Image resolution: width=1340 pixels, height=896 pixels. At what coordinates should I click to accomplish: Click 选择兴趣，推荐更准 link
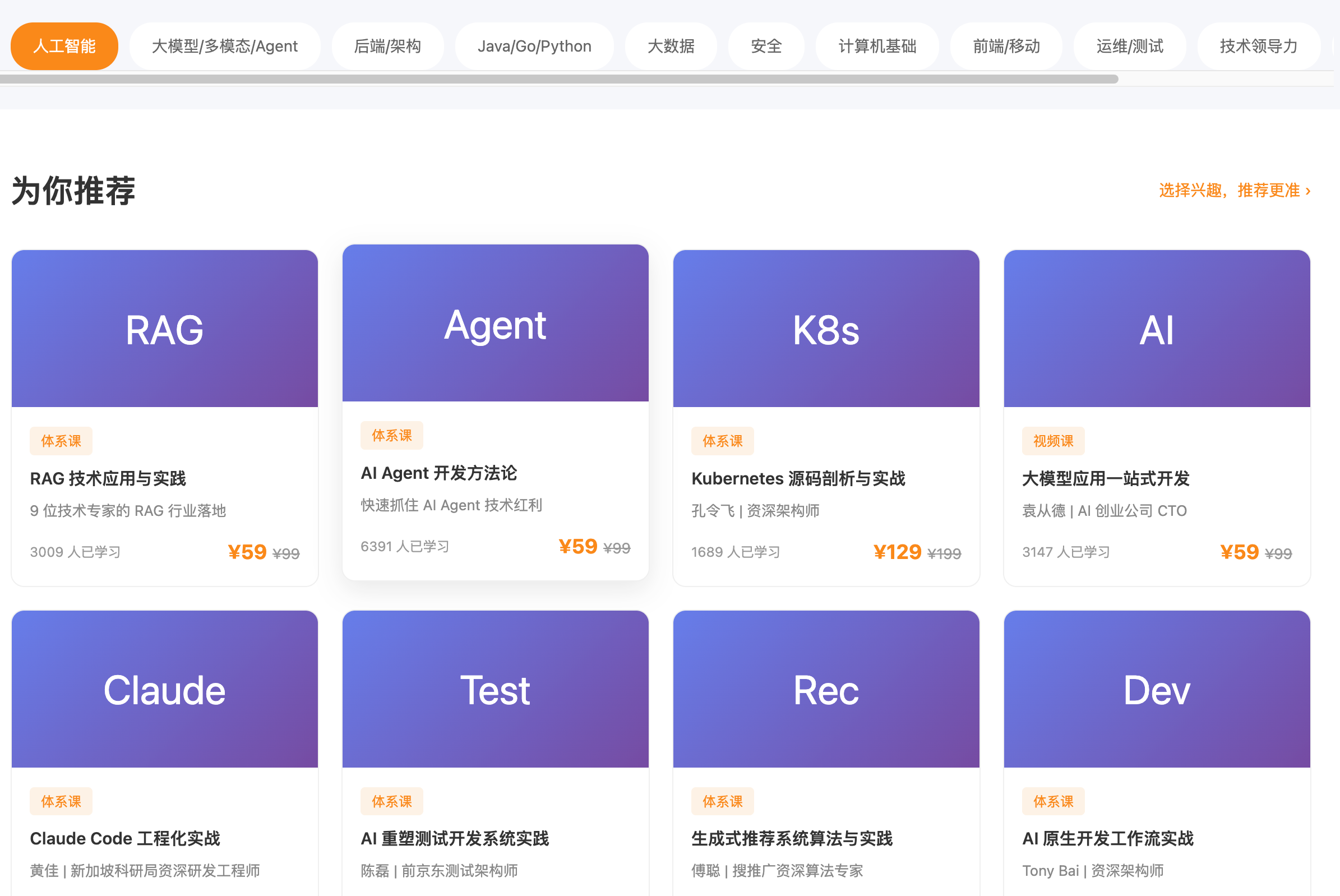click(x=1234, y=190)
